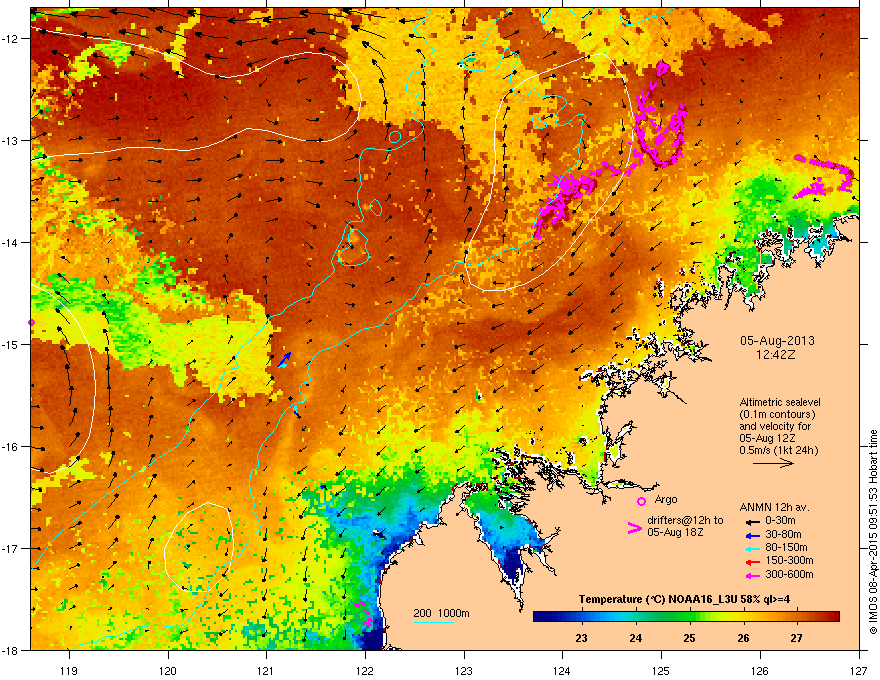The width and height of the screenshot is (880, 680).
Task: Click the 'ANMN 12h av.' legend heading
Action: pyautogui.click(x=774, y=508)
